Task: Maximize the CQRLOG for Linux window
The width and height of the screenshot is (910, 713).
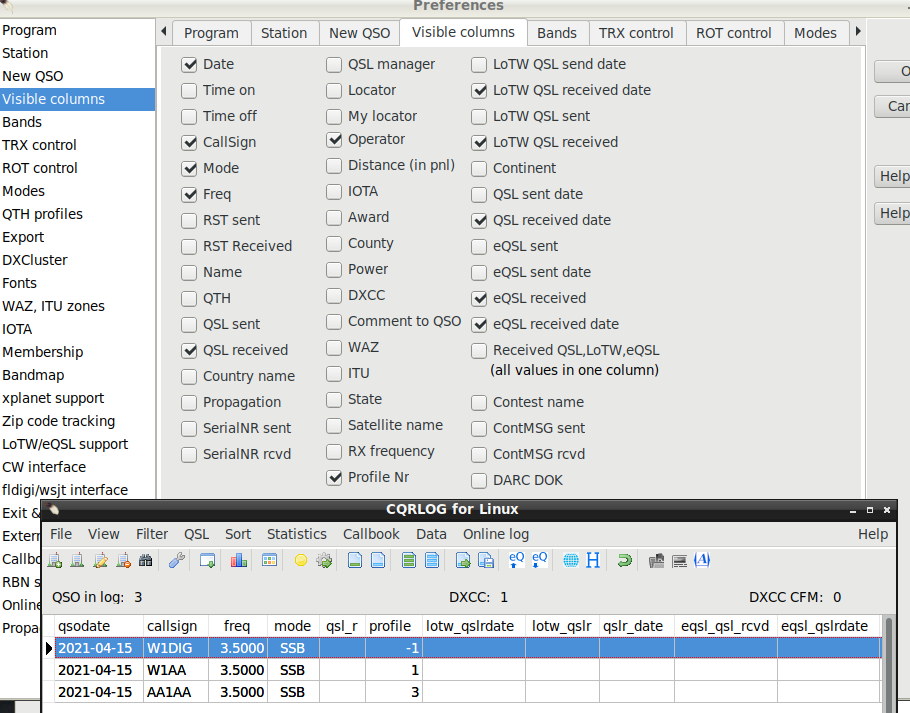Action: click(869, 510)
